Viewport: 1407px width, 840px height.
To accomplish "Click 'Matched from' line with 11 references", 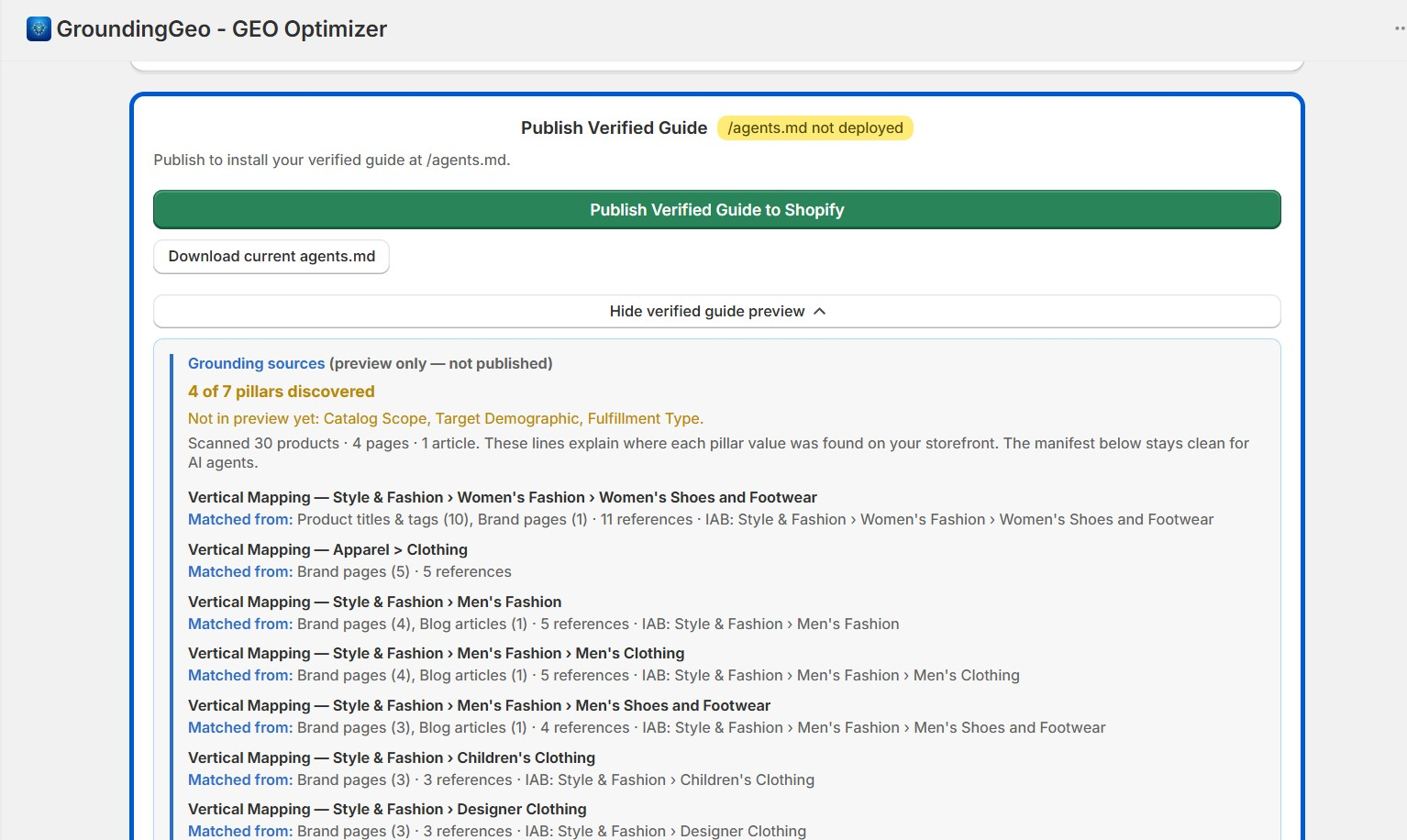I will tap(701, 520).
